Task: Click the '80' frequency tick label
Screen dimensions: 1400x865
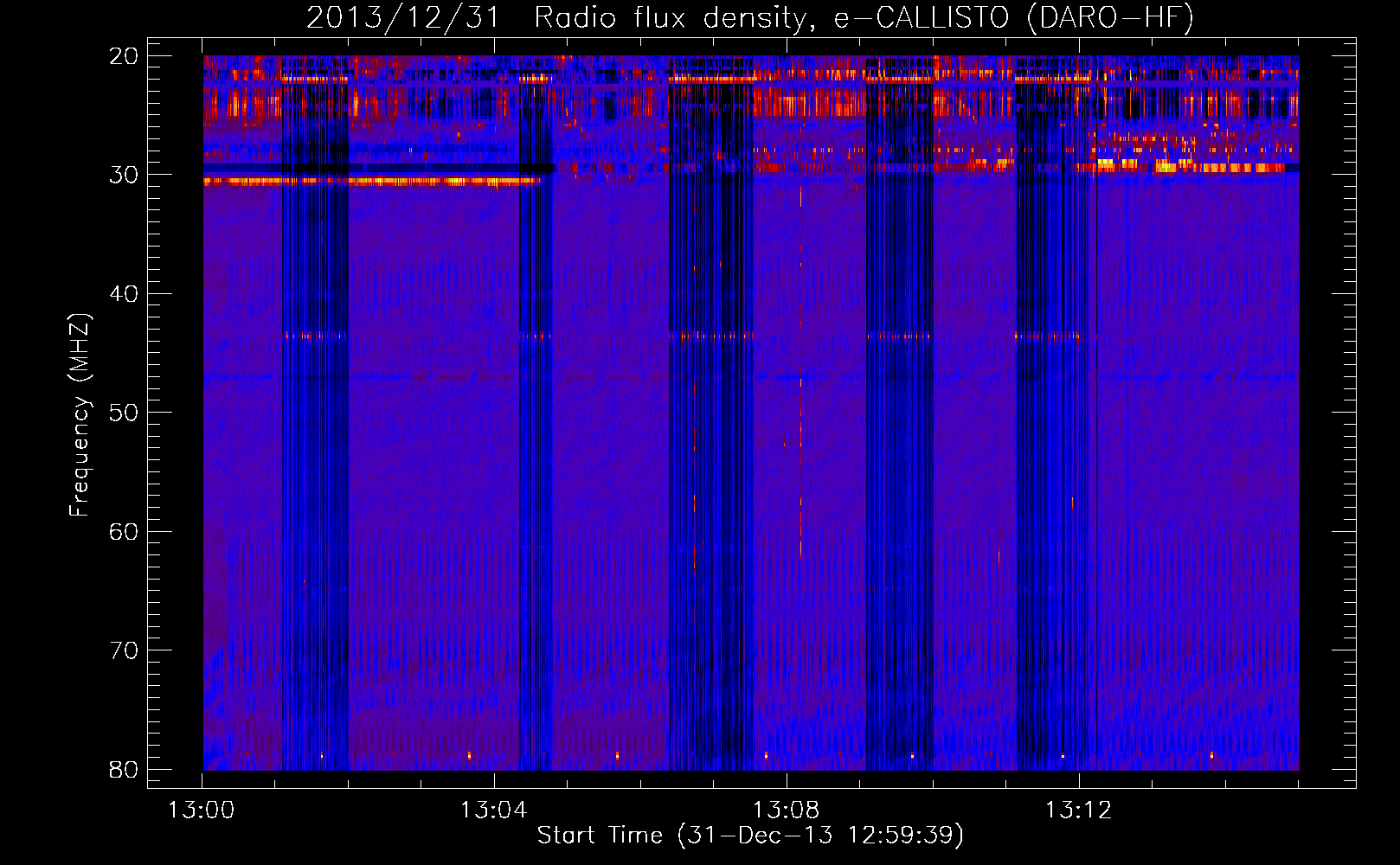Action: click(x=125, y=769)
